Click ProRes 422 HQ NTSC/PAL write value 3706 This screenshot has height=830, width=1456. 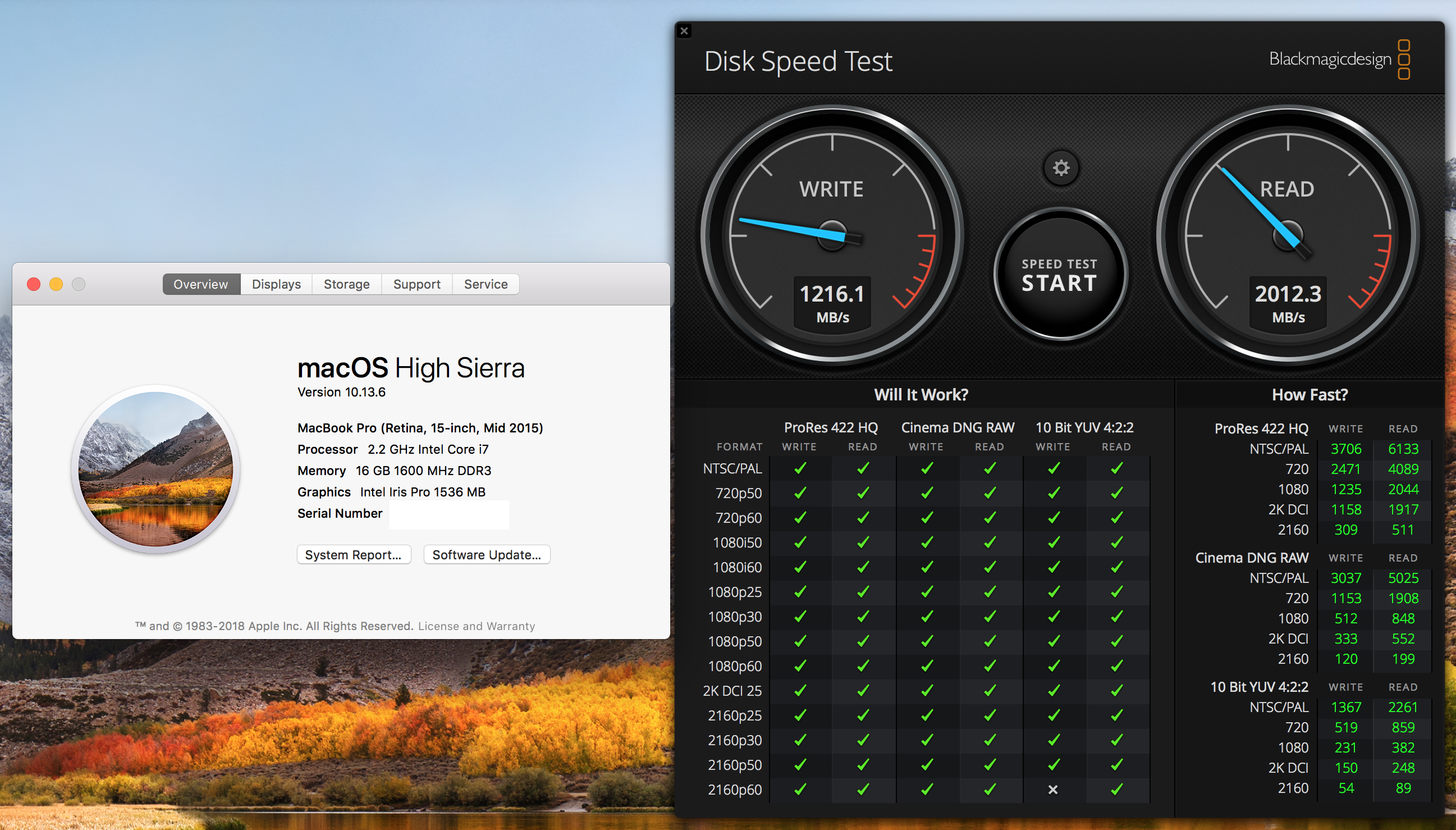[1345, 449]
